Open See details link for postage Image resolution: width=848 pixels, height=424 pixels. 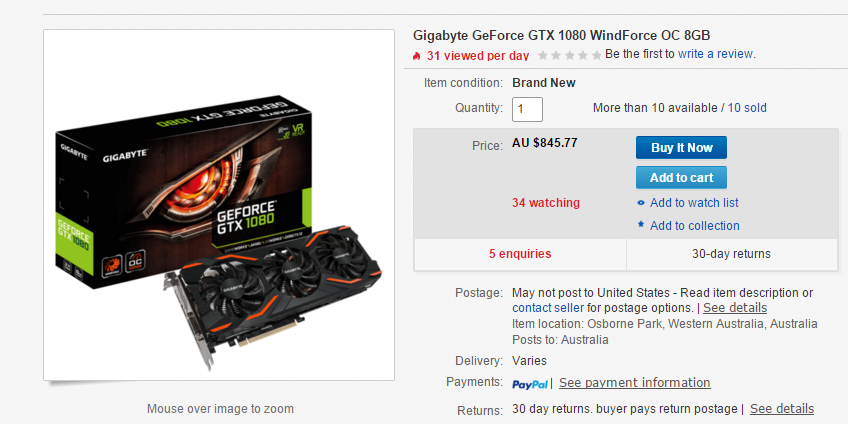pyautogui.click(x=734, y=308)
